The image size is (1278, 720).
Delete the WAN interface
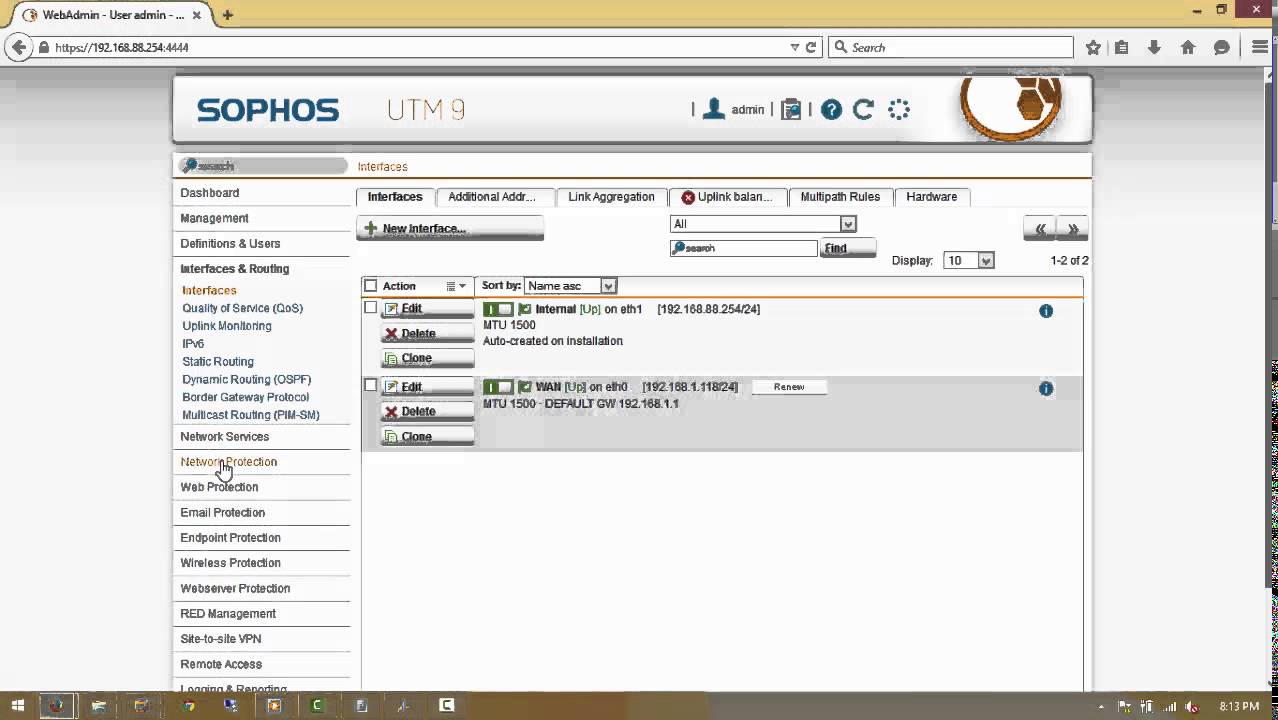[427, 412]
